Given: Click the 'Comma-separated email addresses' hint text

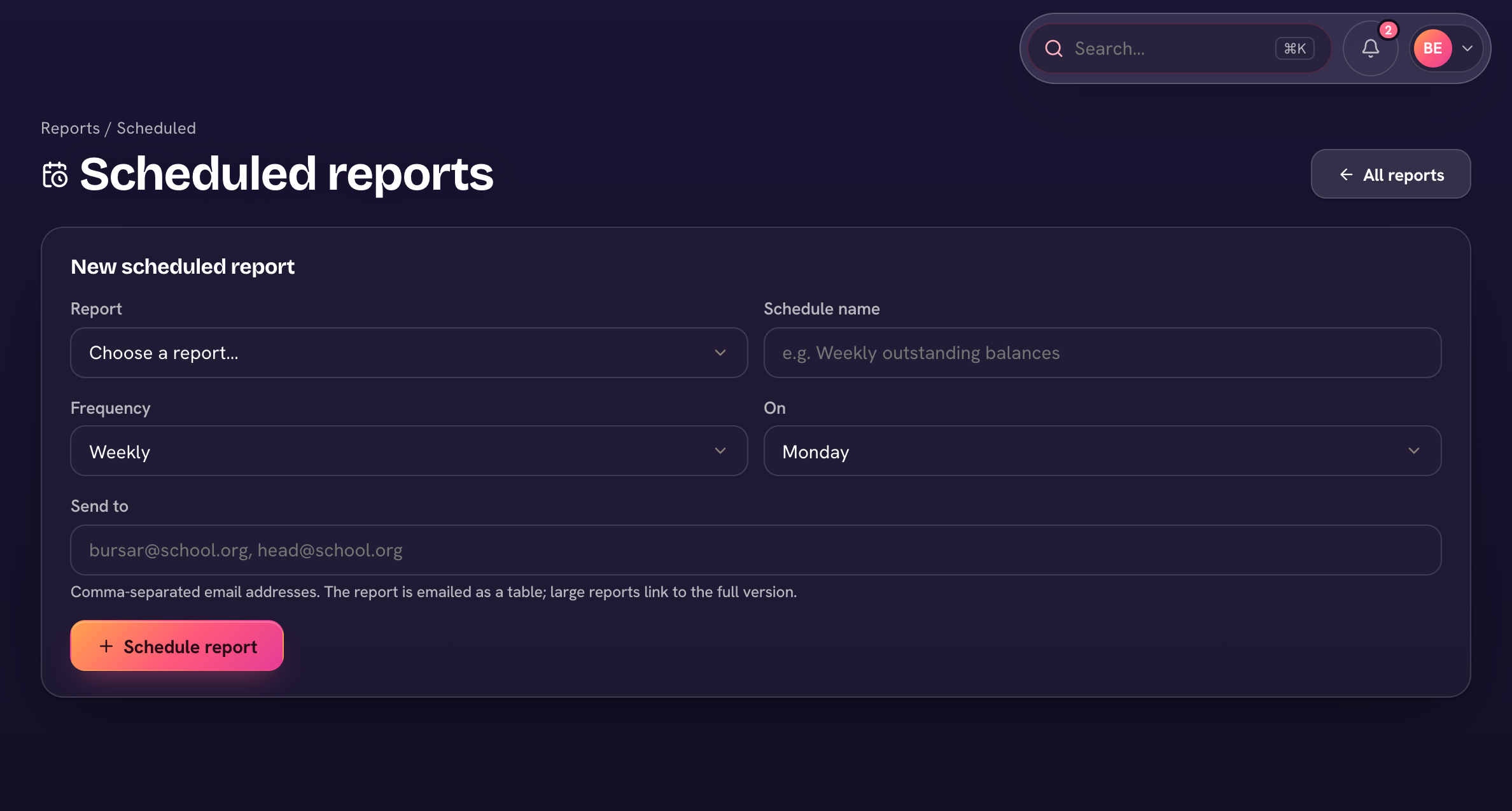Looking at the screenshot, I should click(x=433, y=592).
